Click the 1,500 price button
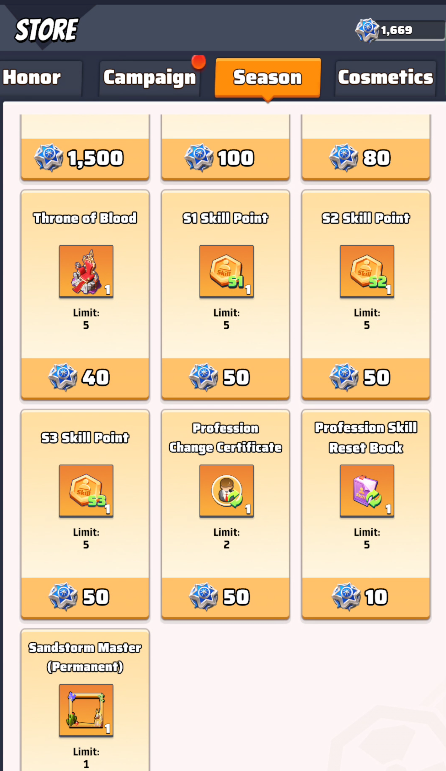Image resolution: width=446 pixels, height=771 pixels. pyautogui.click(x=85, y=158)
